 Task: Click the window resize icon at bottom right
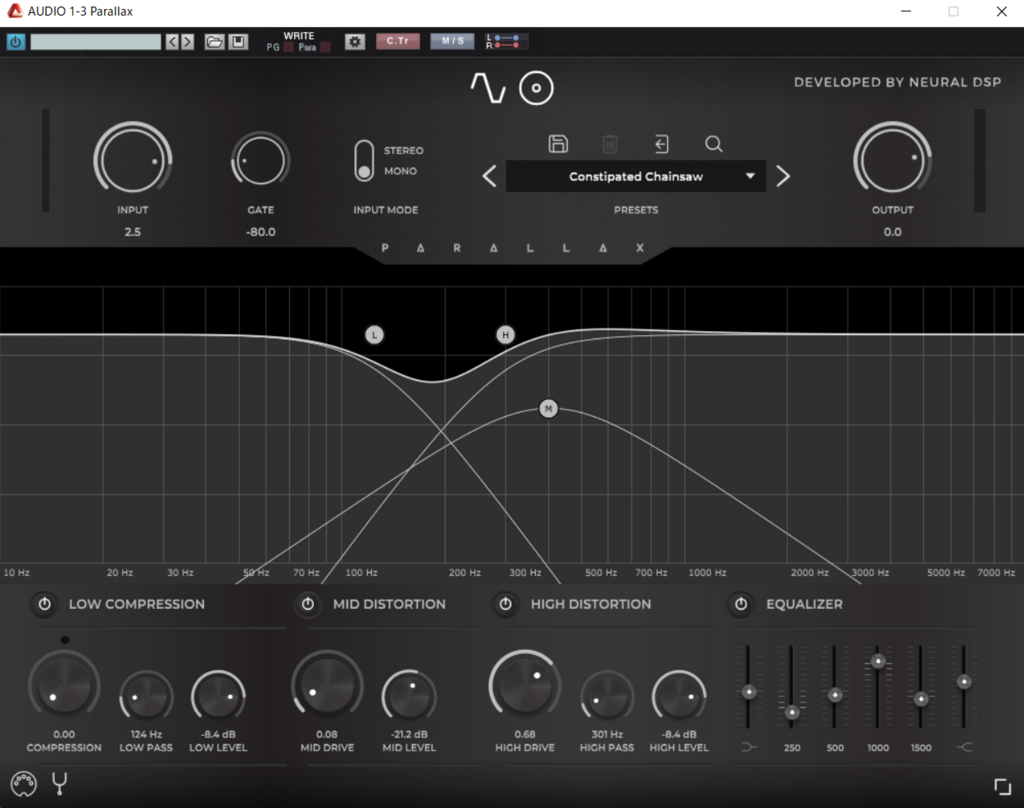pyautogui.click(x=1002, y=786)
